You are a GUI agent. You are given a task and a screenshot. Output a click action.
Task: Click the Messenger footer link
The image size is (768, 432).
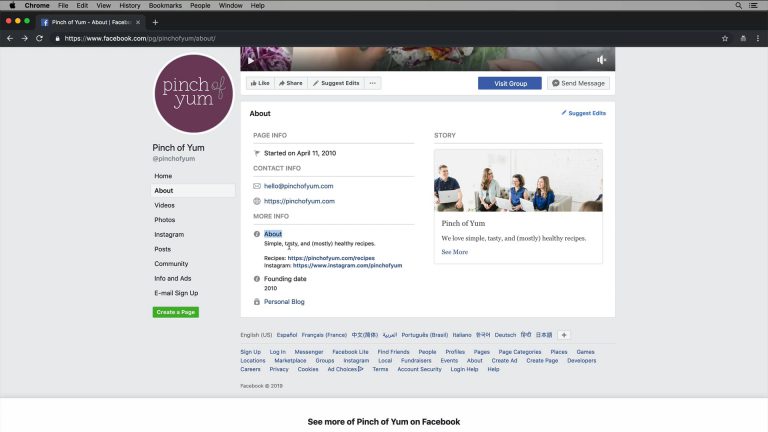coord(309,352)
